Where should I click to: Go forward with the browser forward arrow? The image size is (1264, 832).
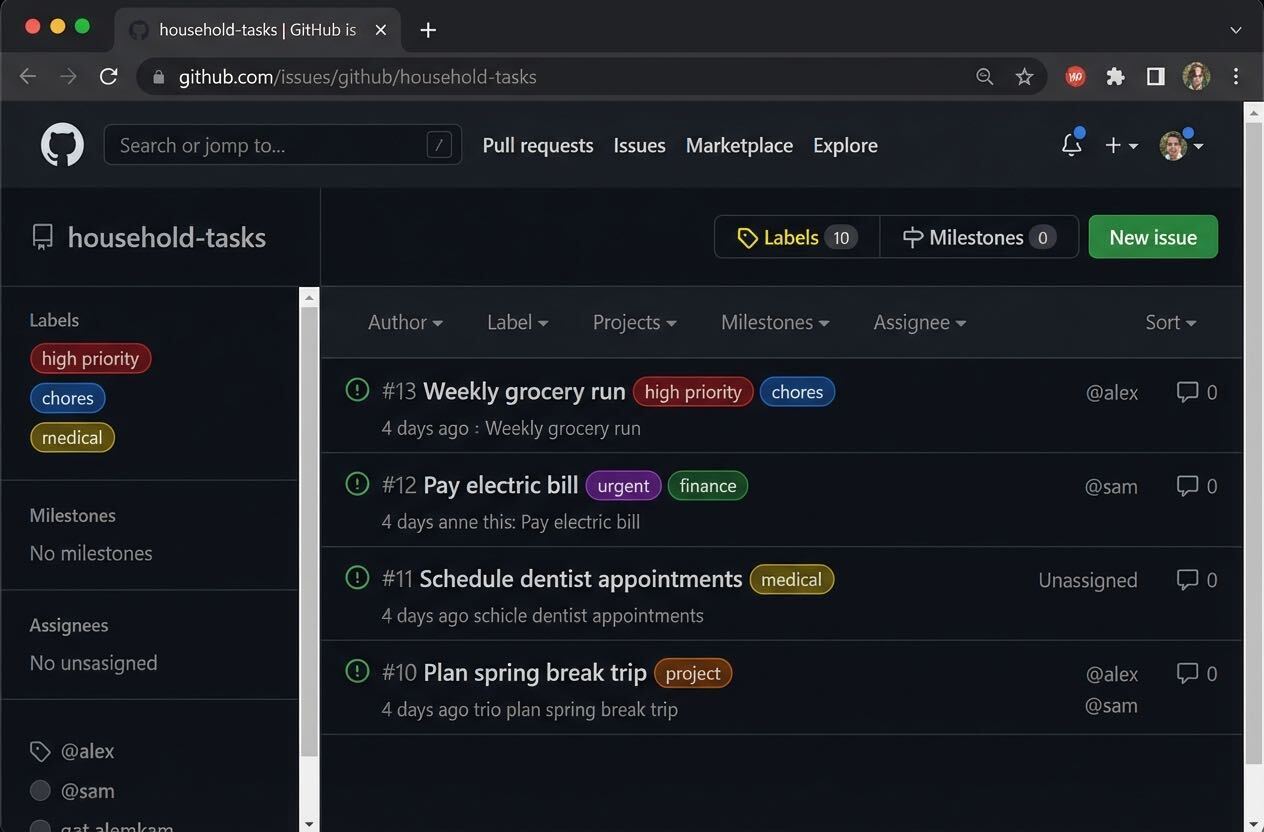click(x=68, y=77)
